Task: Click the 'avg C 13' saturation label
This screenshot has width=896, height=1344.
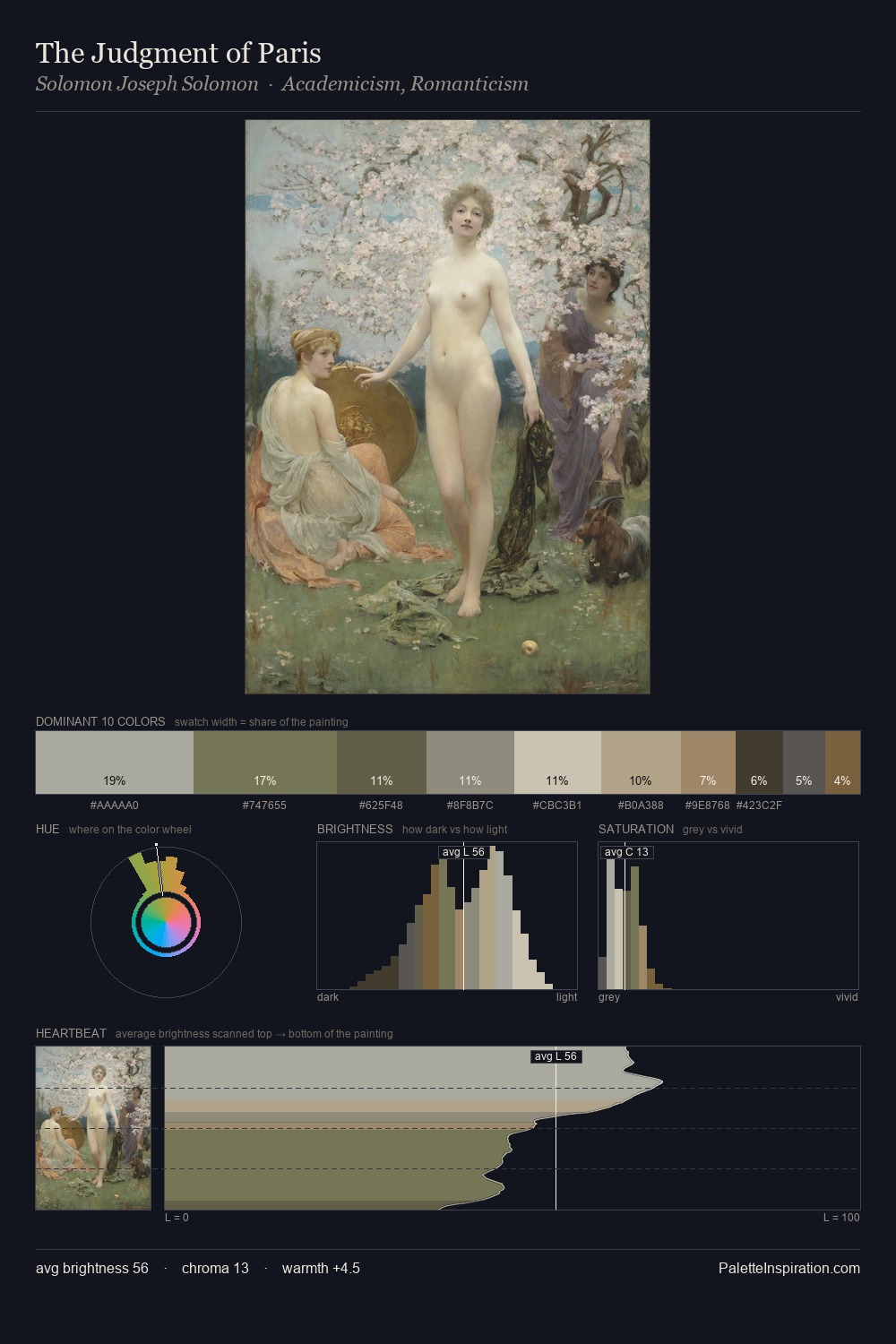Action: point(626,852)
